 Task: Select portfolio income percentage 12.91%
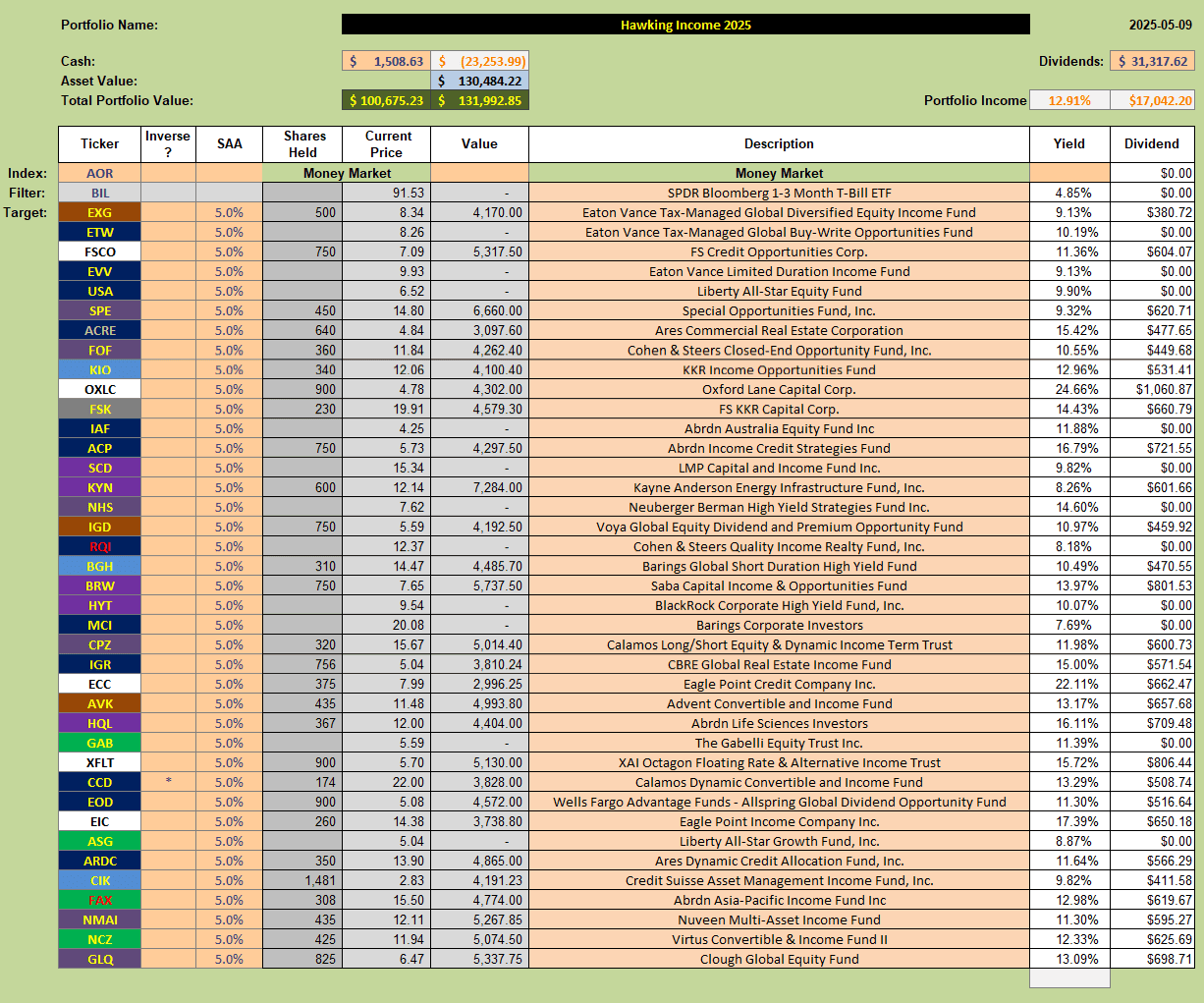click(x=1069, y=100)
